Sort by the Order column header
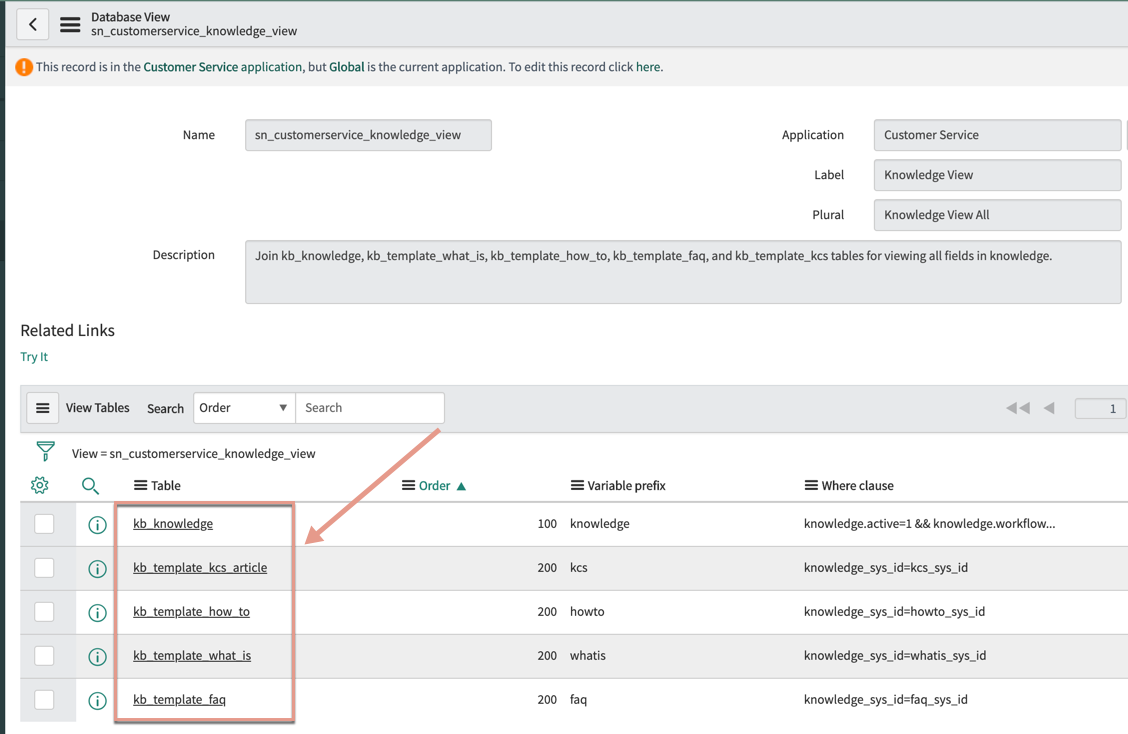This screenshot has height=734, width=1128. pos(435,486)
